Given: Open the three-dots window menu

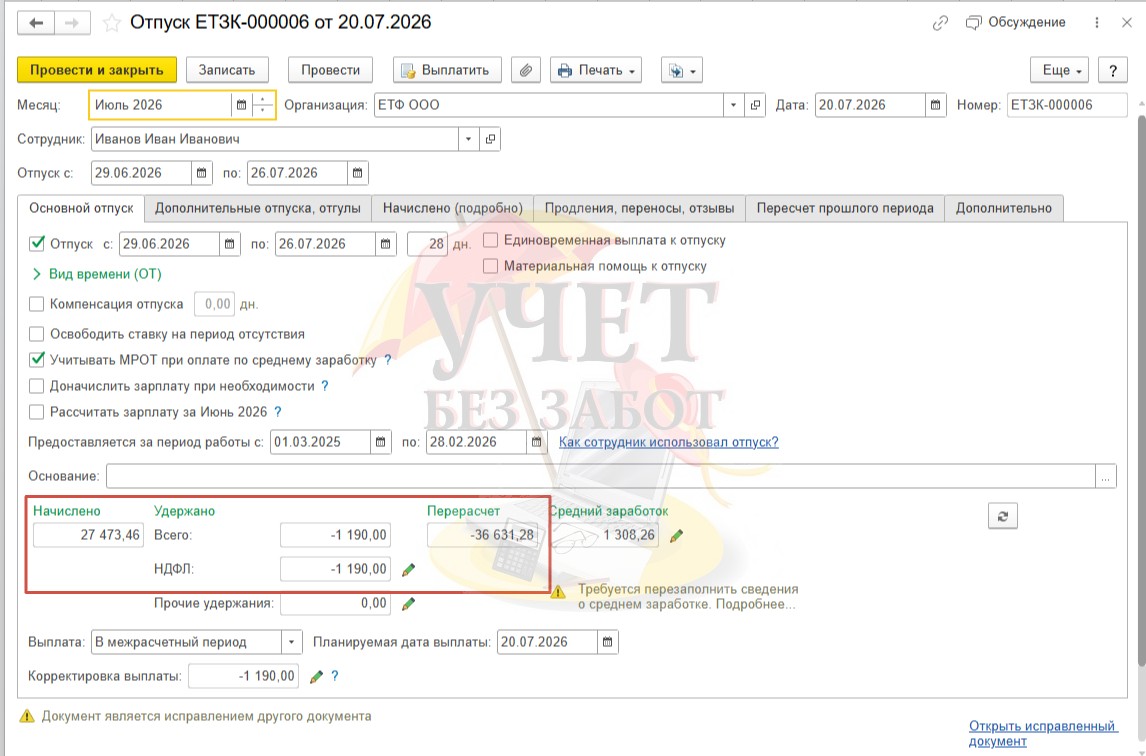Looking at the screenshot, I should click(x=1096, y=23).
